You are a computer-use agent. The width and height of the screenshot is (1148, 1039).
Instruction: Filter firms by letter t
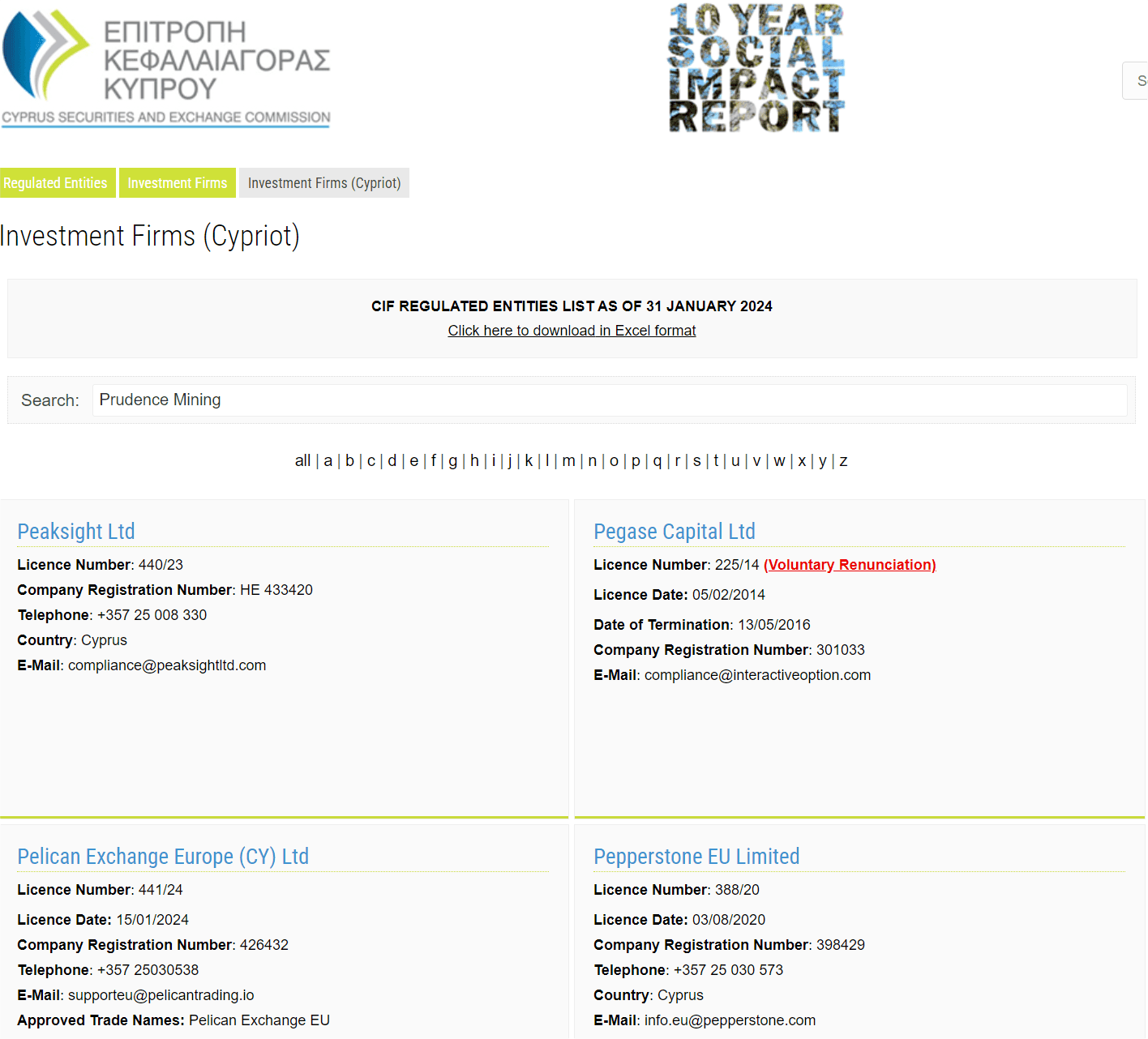716,461
